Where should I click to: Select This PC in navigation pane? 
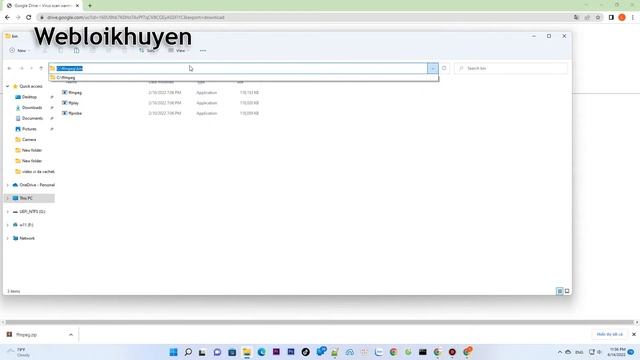pos(26,198)
